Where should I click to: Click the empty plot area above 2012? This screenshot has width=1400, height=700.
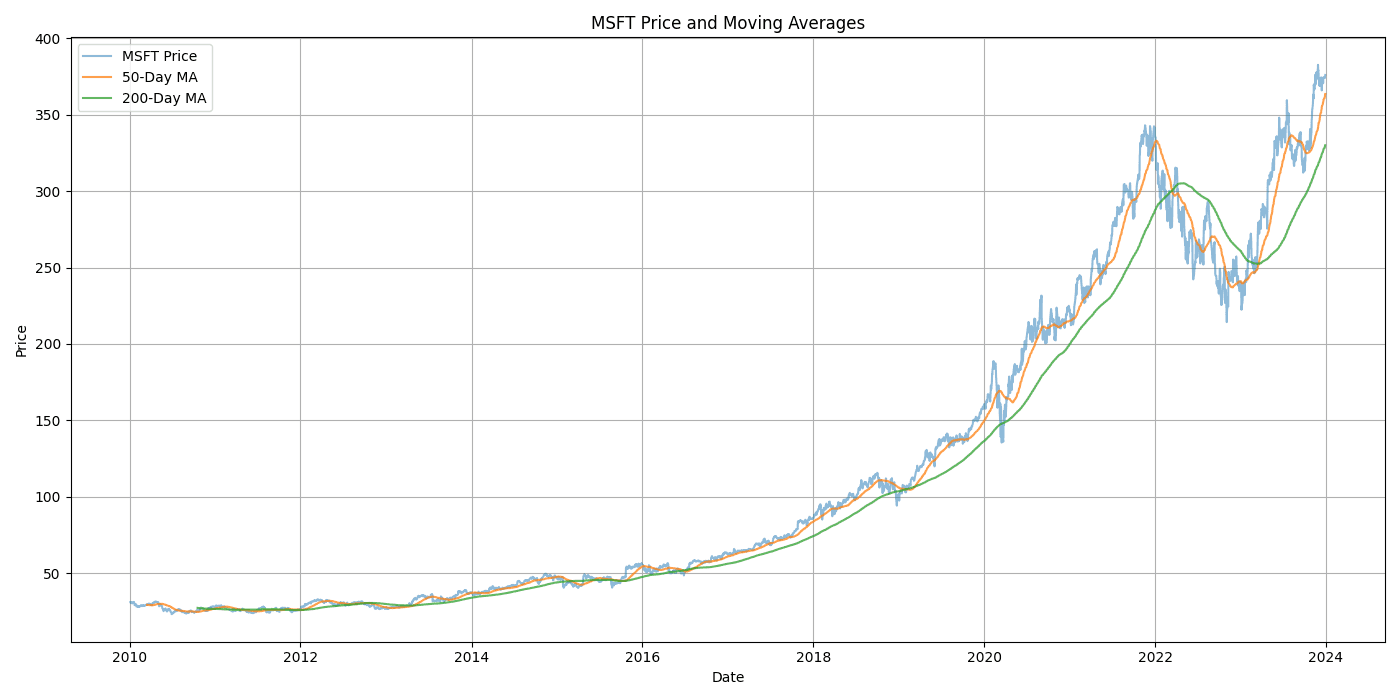tap(302, 300)
